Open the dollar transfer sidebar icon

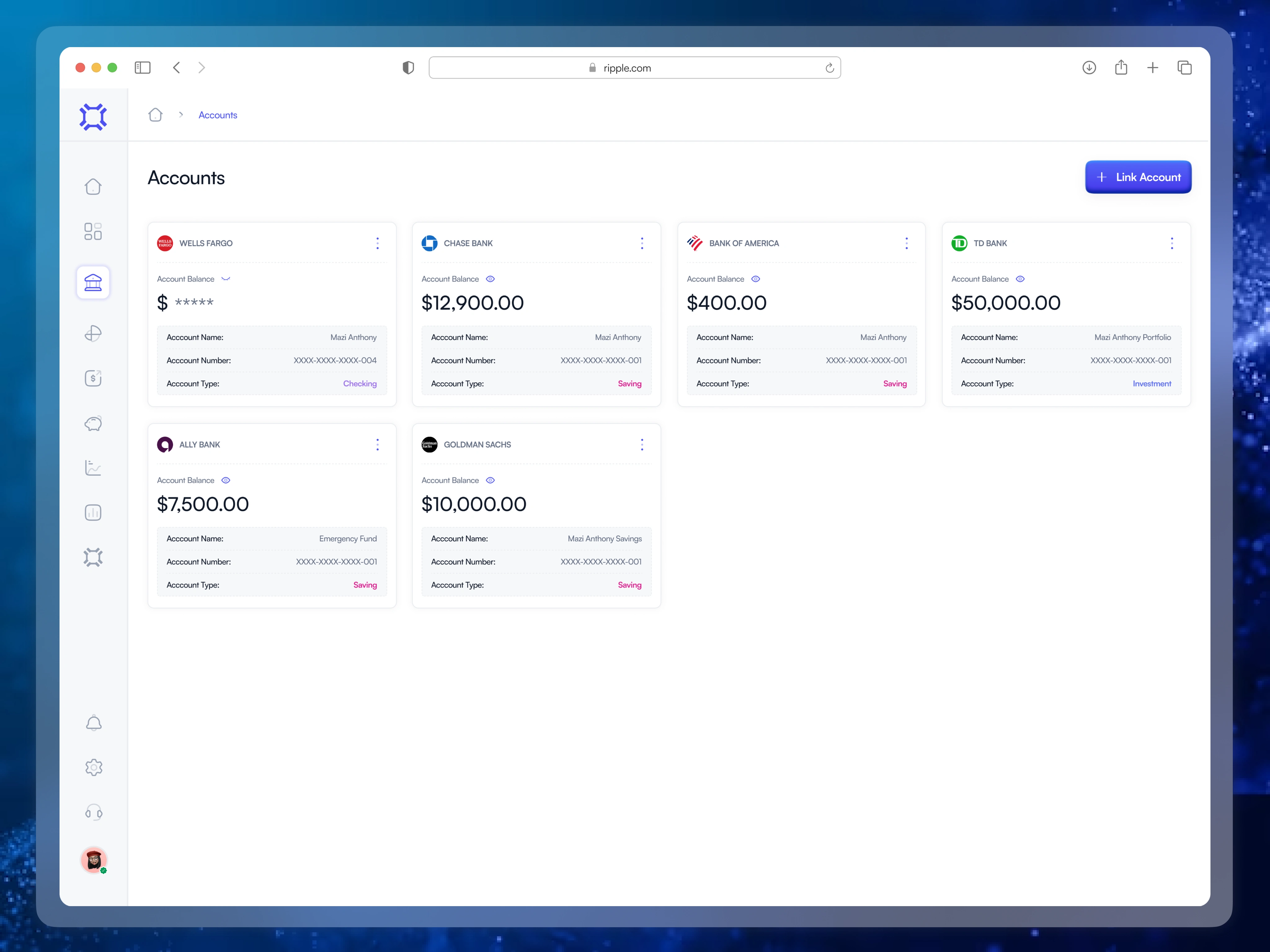93,378
